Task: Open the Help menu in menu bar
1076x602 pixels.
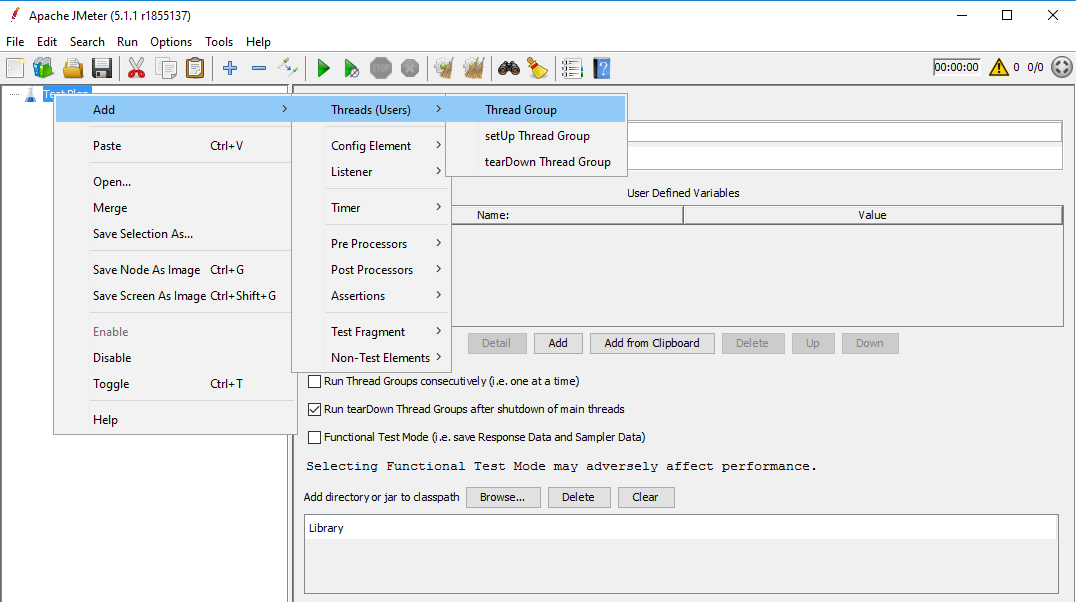Action: (258, 42)
